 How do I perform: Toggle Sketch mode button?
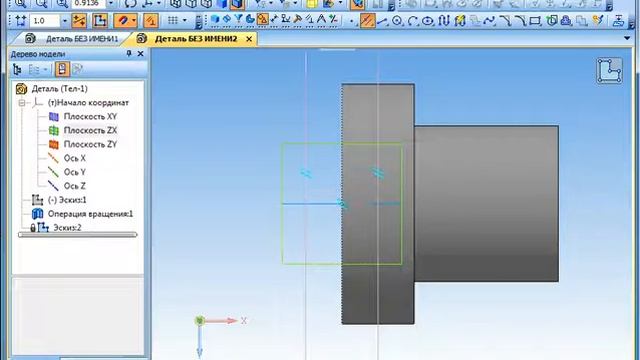tap(100, 20)
